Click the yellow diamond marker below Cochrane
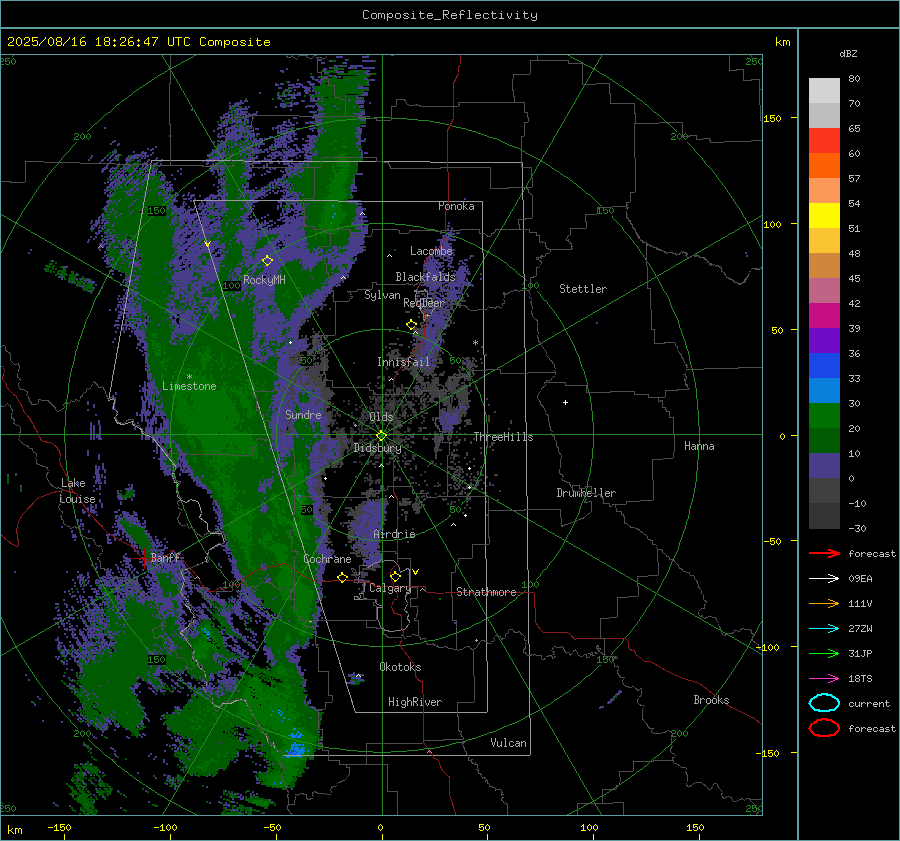 tap(342, 577)
